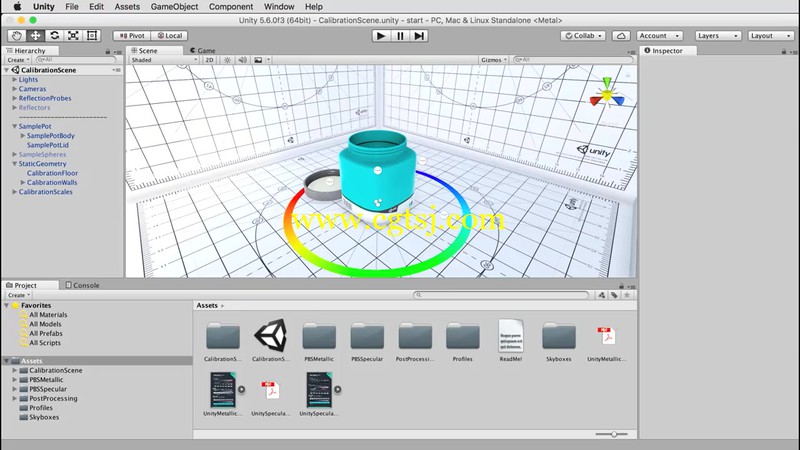This screenshot has width=800, height=450.
Task: Save search as favorite star icon
Action: 627,295
